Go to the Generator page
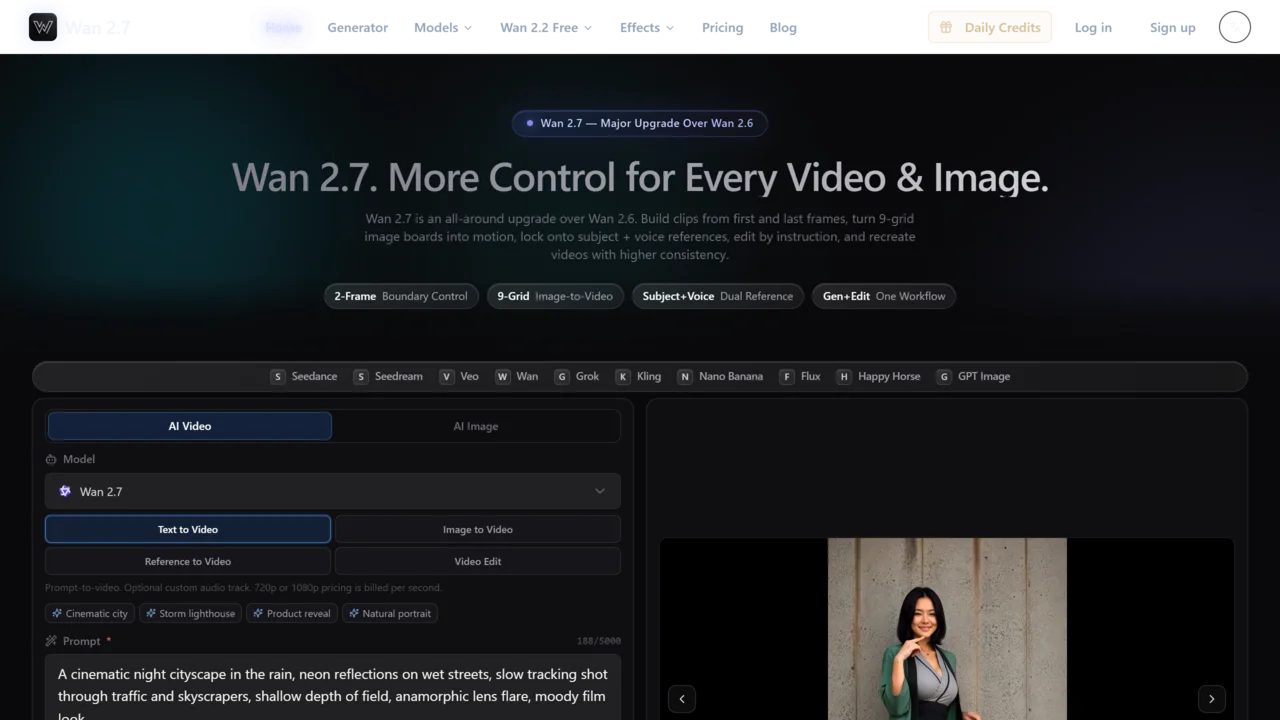This screenshot has height=720, width=1280. 357,27
